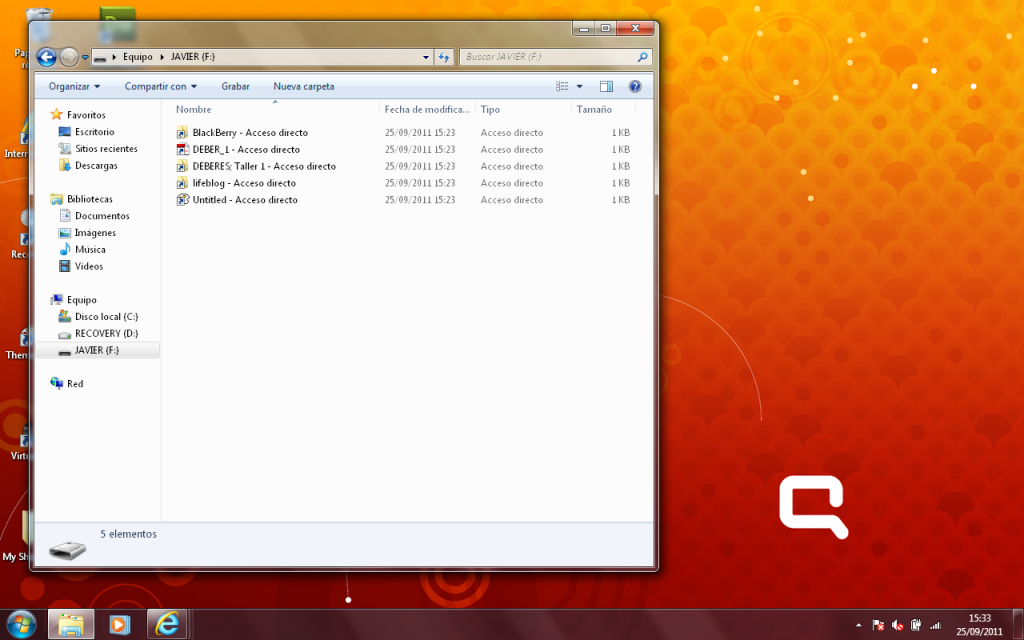Image resolution: width=1024 pixels, height=640 pixels.
Task: Open view options dropdown arrow
Action: pyautogui.click(x=579, y=86)
